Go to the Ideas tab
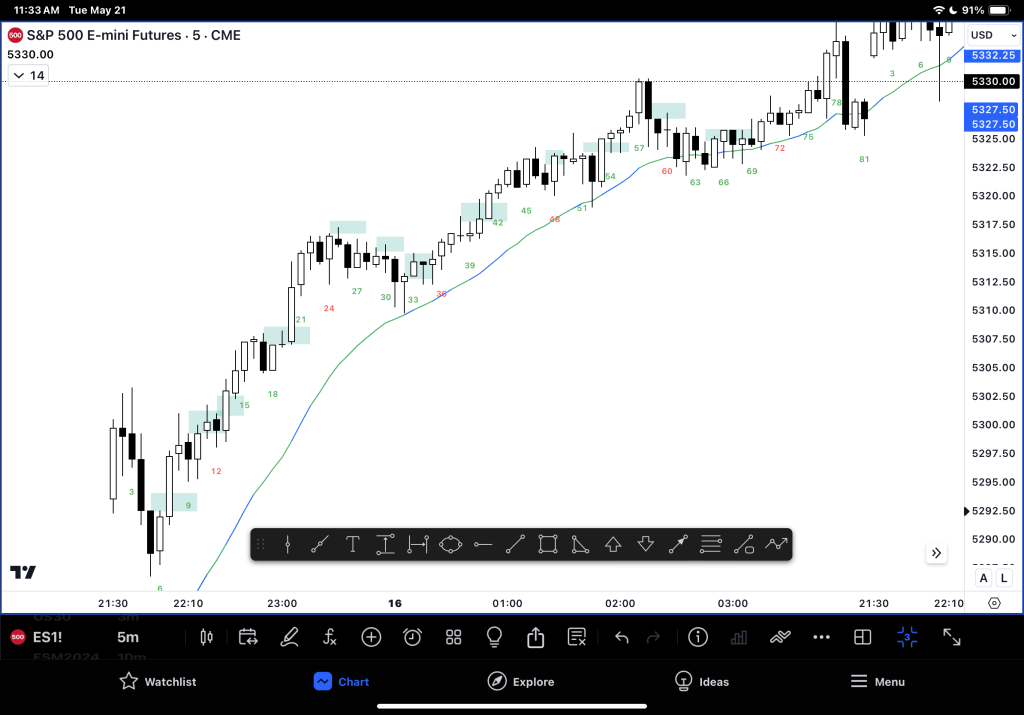Screen dimensions: 1024x715 [700, 681]
